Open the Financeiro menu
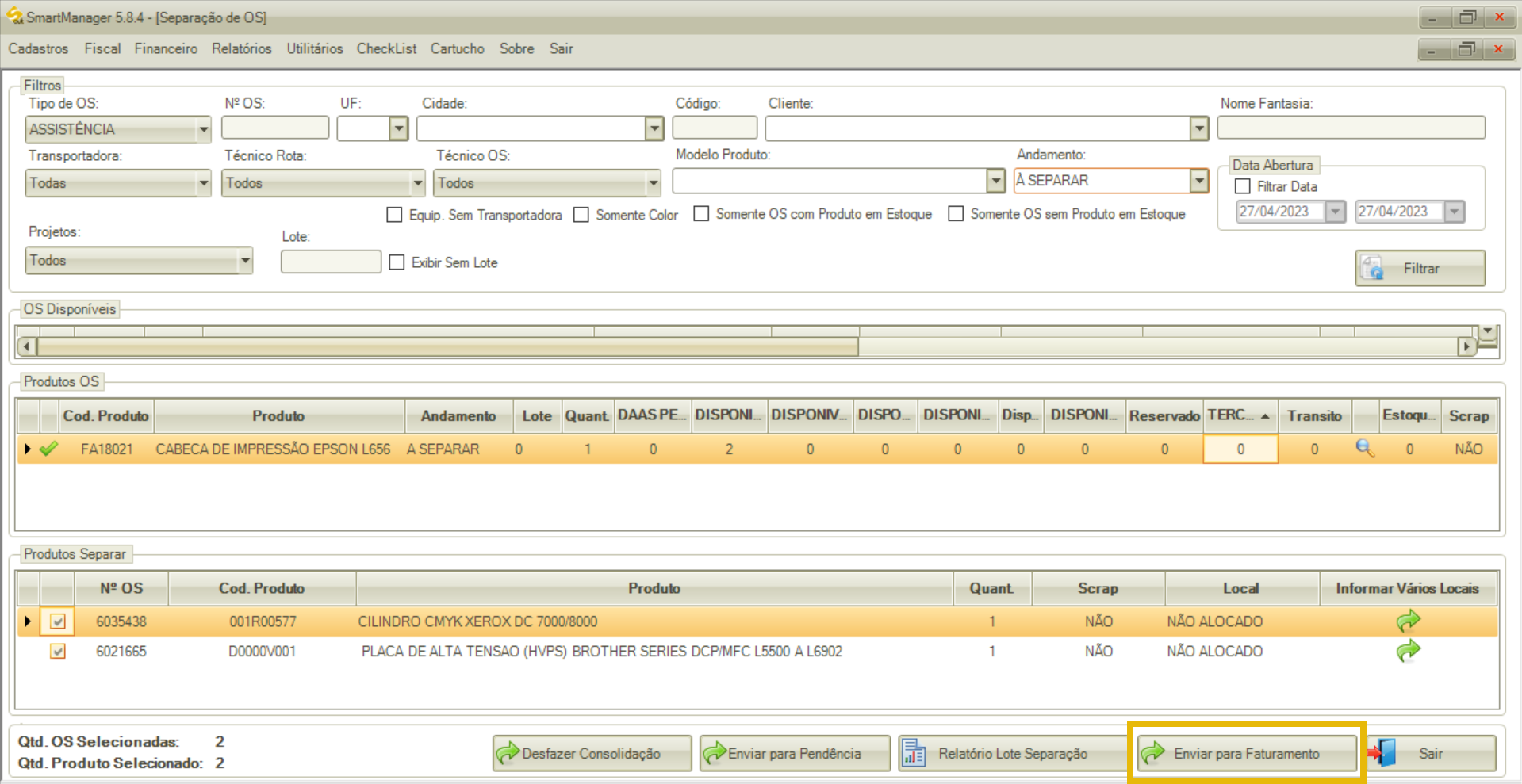Viewport: 1522px width, 784px height. 166,48
